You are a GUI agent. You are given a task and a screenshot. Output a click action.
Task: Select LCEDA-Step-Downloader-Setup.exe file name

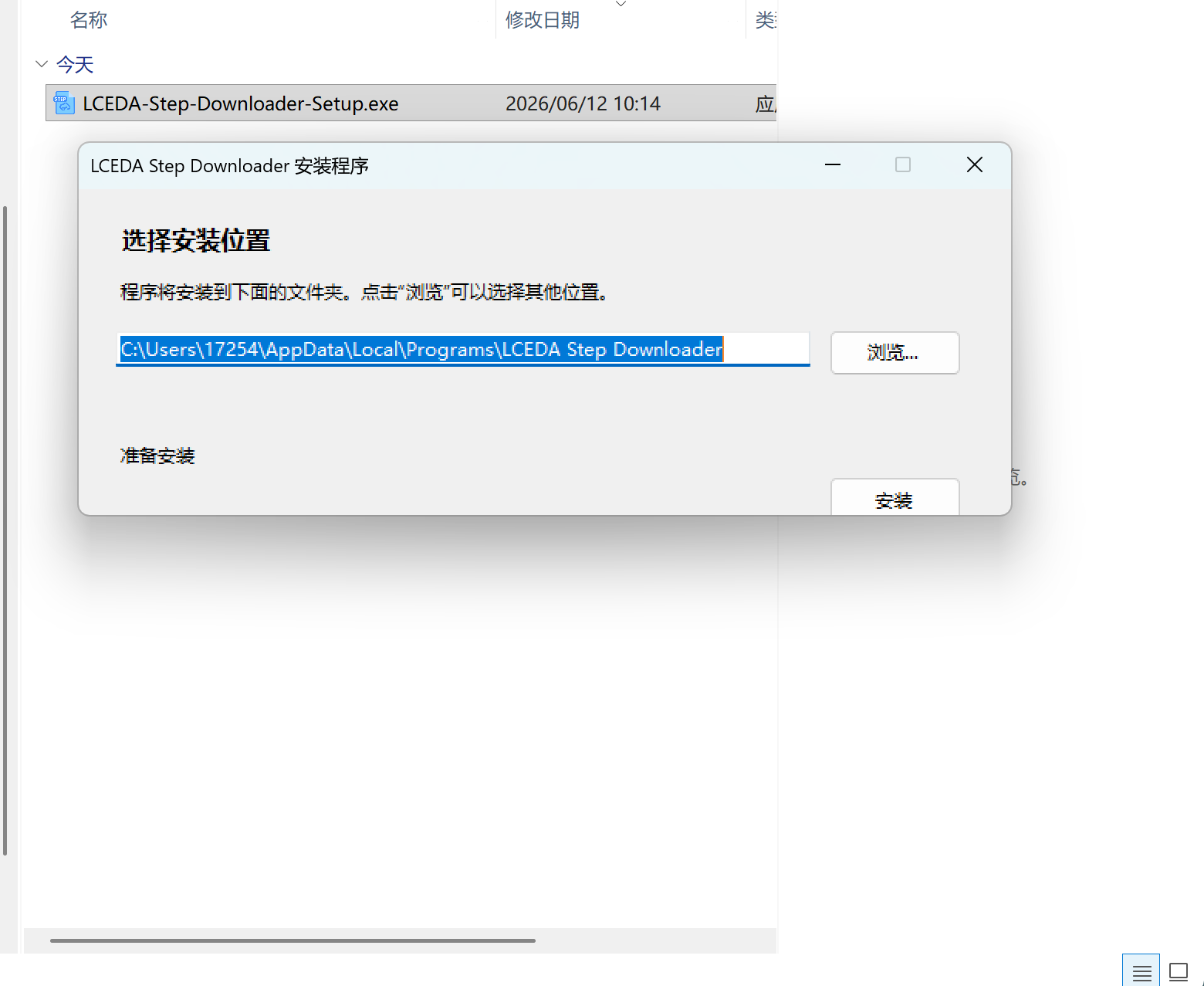click(241, 103)
